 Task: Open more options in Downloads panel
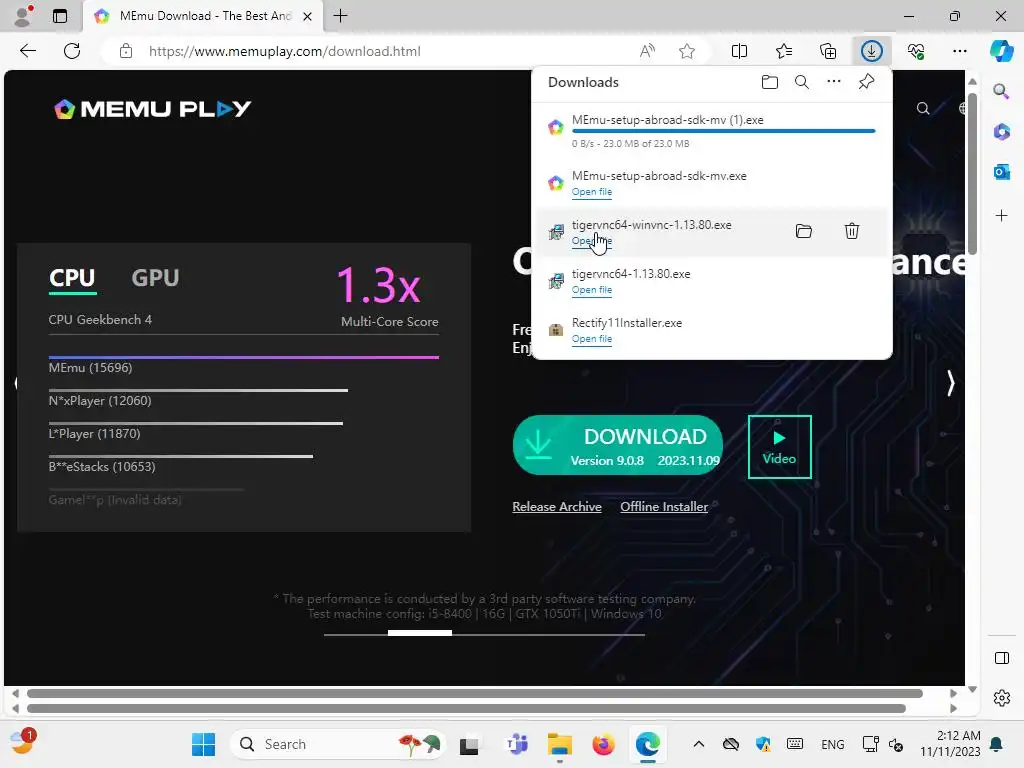(x=834, y=82)
